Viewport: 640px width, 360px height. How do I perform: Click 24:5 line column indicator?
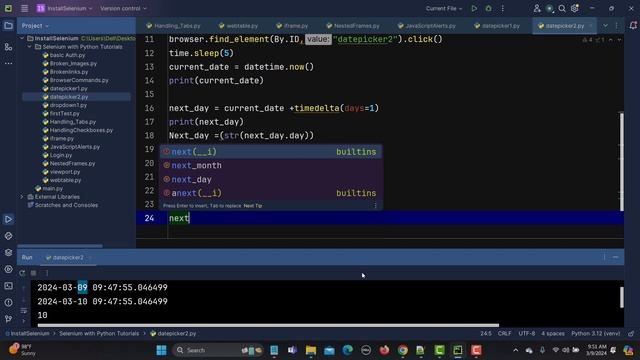[x=486, y=333]
